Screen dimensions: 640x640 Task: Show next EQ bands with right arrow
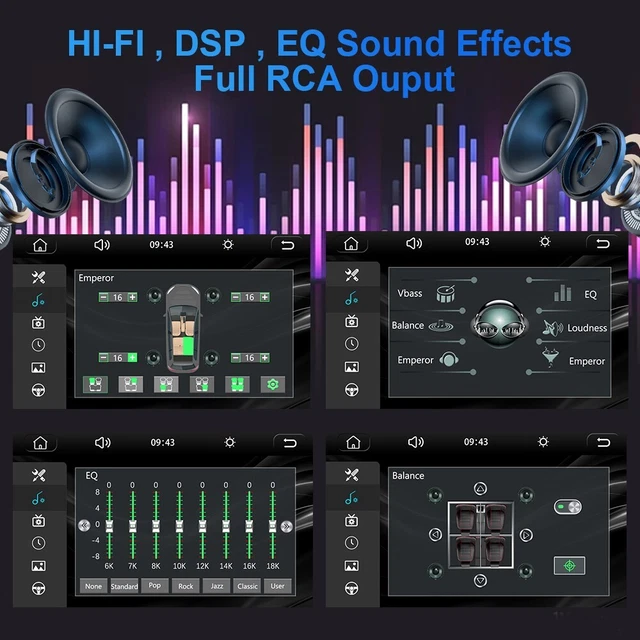[x=286, y=525]
